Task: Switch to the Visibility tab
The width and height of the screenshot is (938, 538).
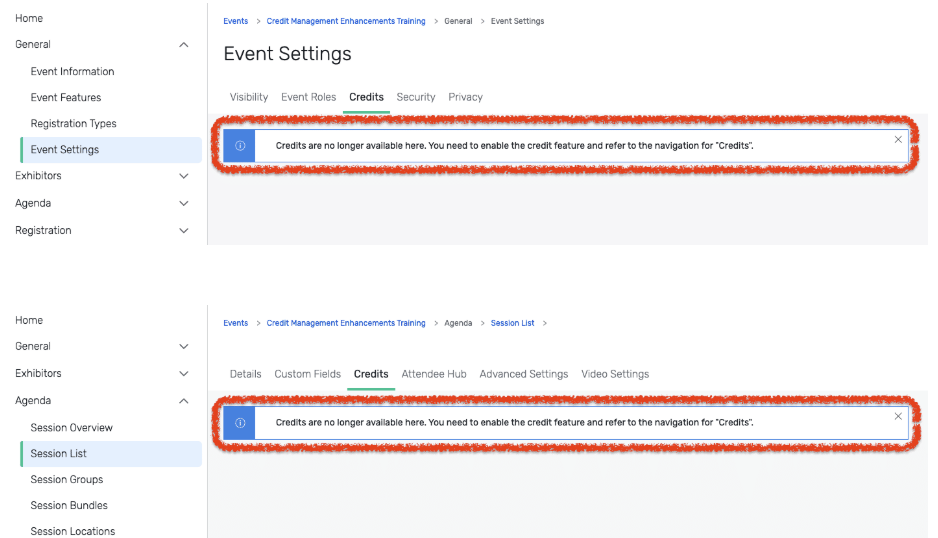Action: [x=249, y=97]
